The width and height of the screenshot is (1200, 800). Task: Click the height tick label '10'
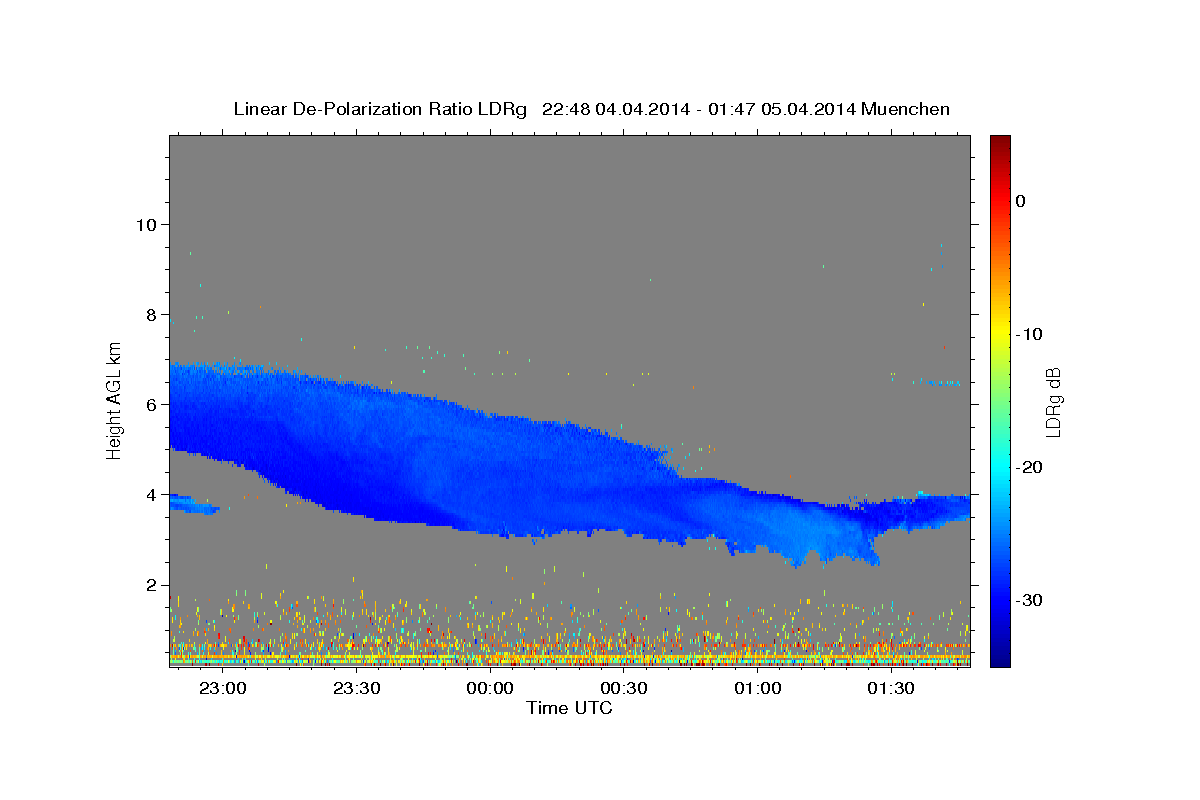point(145,224)
